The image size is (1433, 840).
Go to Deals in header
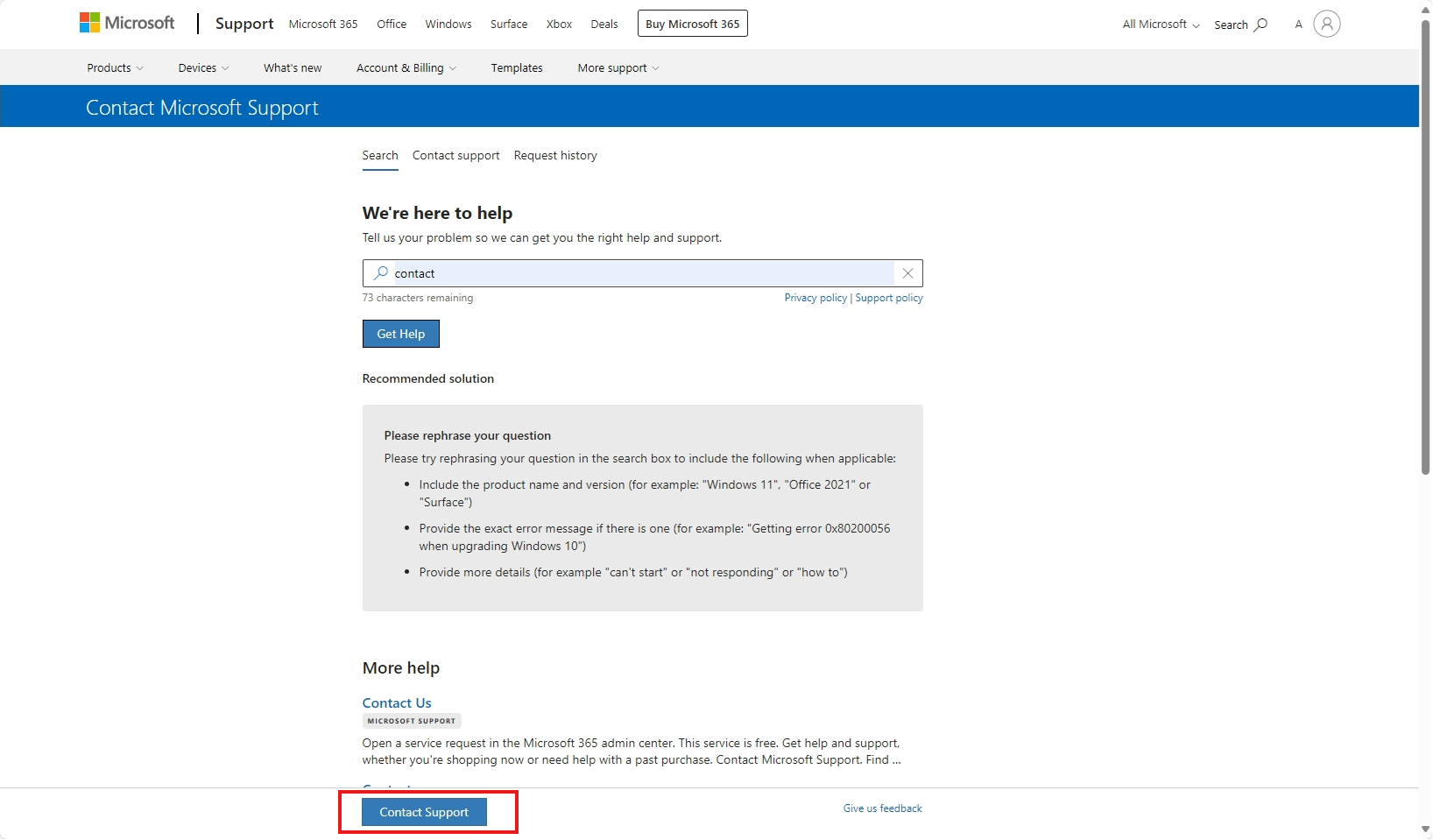(604, 25)
